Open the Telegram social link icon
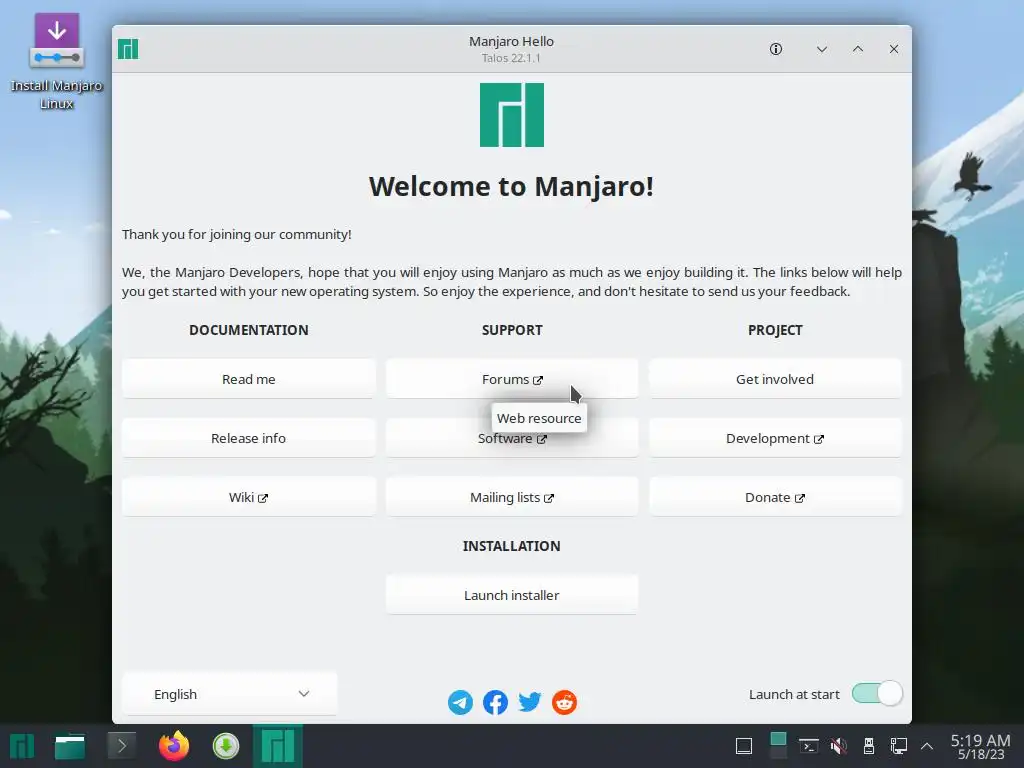The height and width of the screenshot is (768, 1024). pos(460,703)
